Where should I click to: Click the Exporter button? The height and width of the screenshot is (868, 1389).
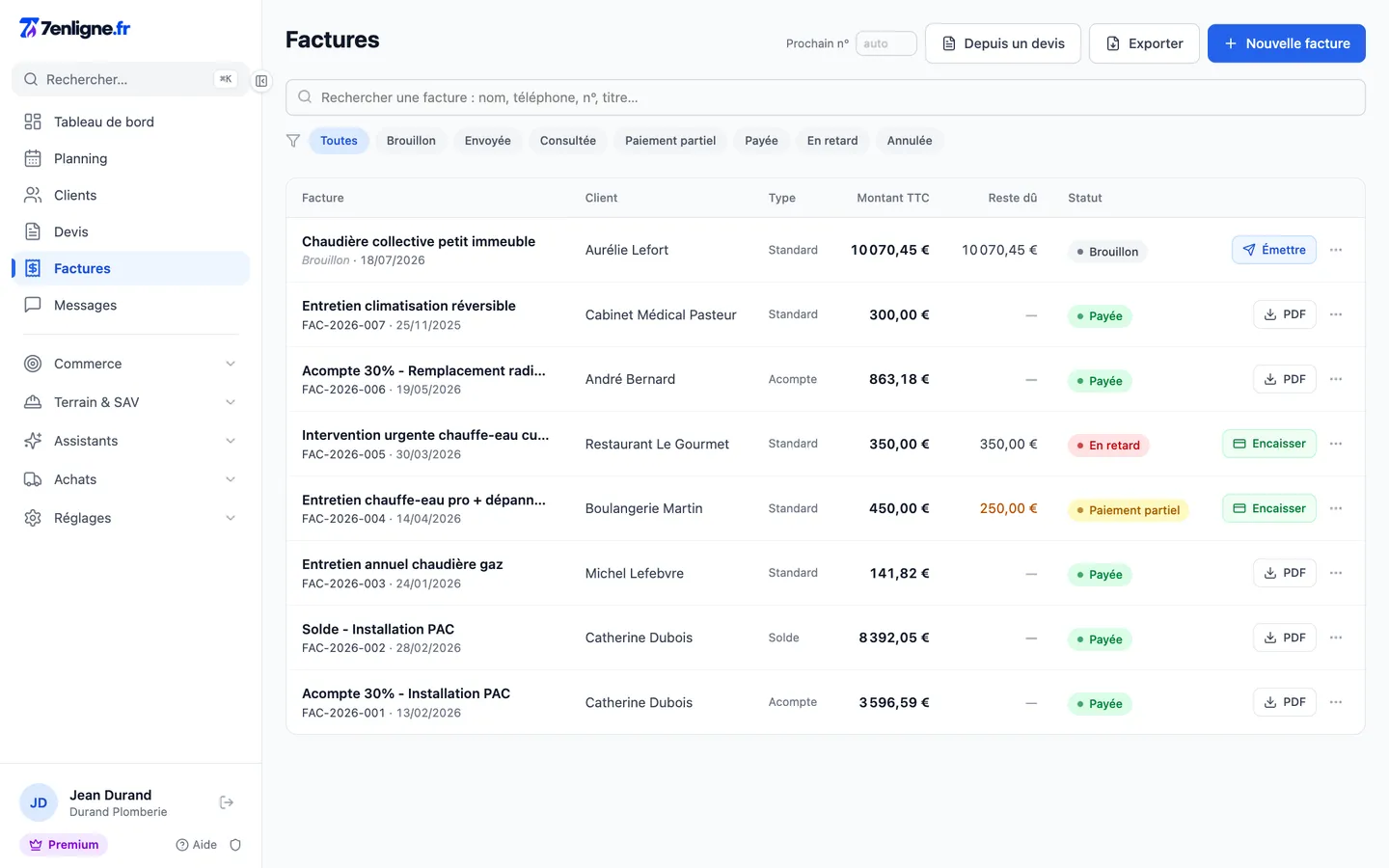(1144, 43)
